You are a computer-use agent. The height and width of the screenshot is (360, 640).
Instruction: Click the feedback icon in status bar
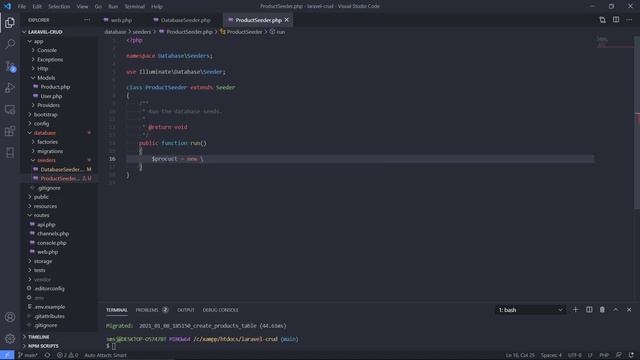tap(619, 355)
